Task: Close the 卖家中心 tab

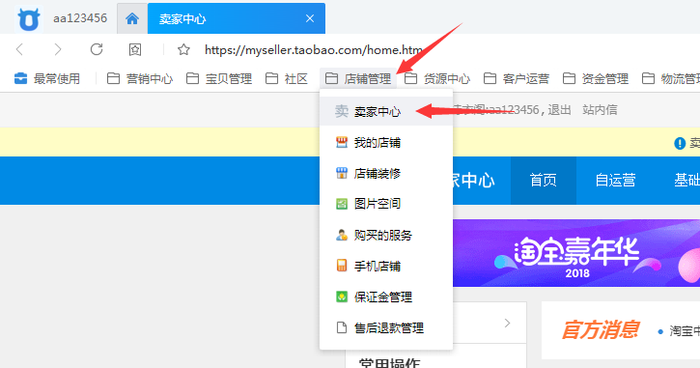Action: pos(310,18)
